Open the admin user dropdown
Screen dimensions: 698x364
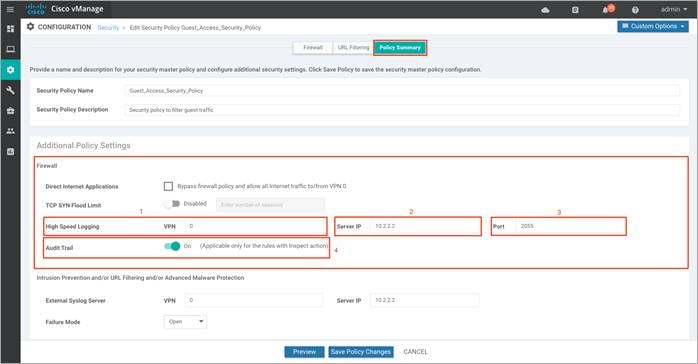674,9
